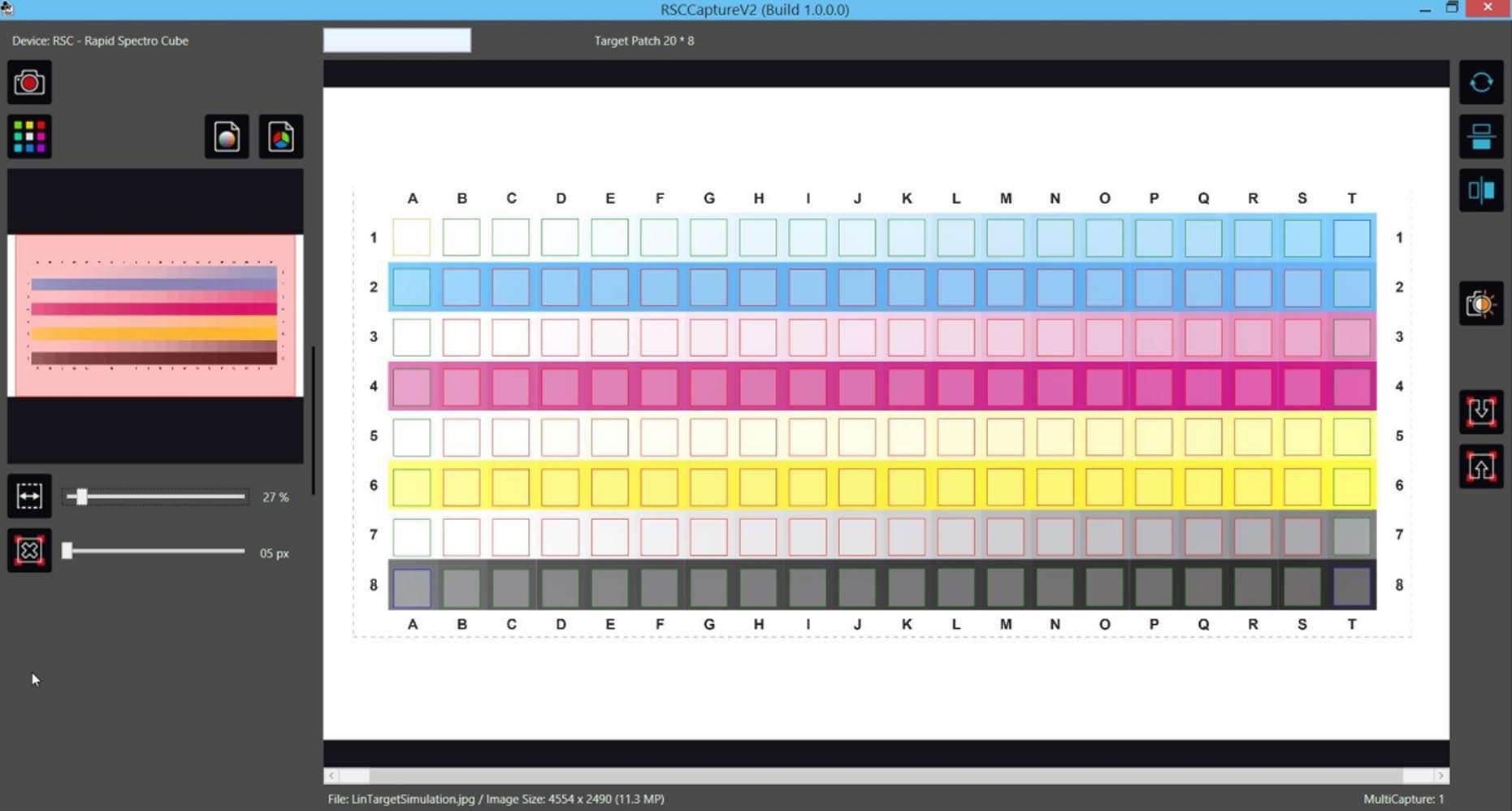Flip image vertically using blue mirror icon
Screen dimensions: 1512x811
[1480, 137]
